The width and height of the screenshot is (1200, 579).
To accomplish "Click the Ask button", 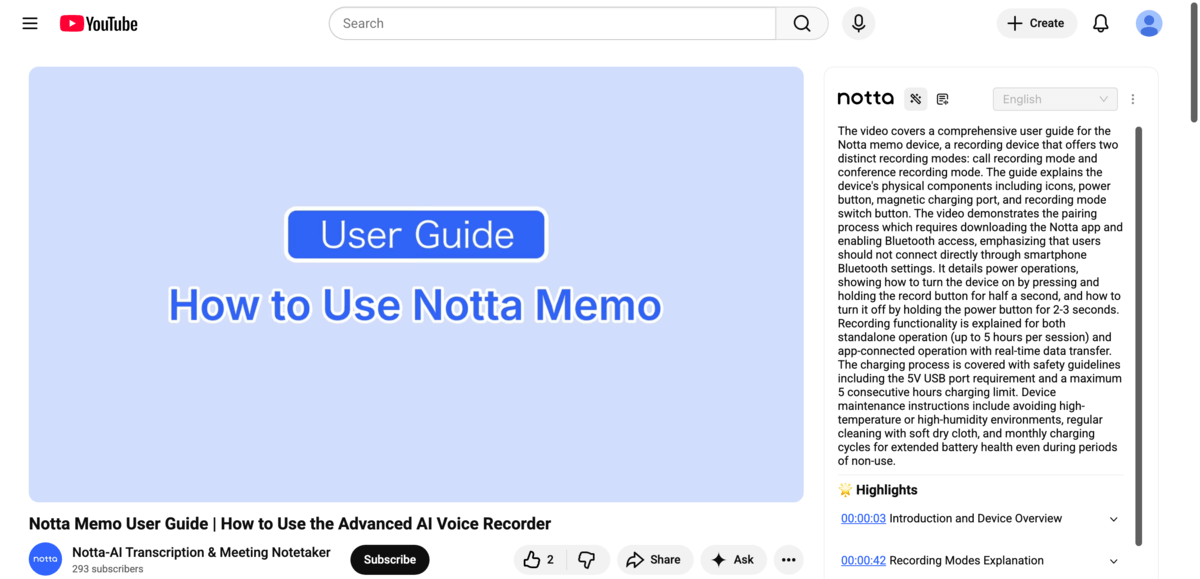I will (733, 560).
